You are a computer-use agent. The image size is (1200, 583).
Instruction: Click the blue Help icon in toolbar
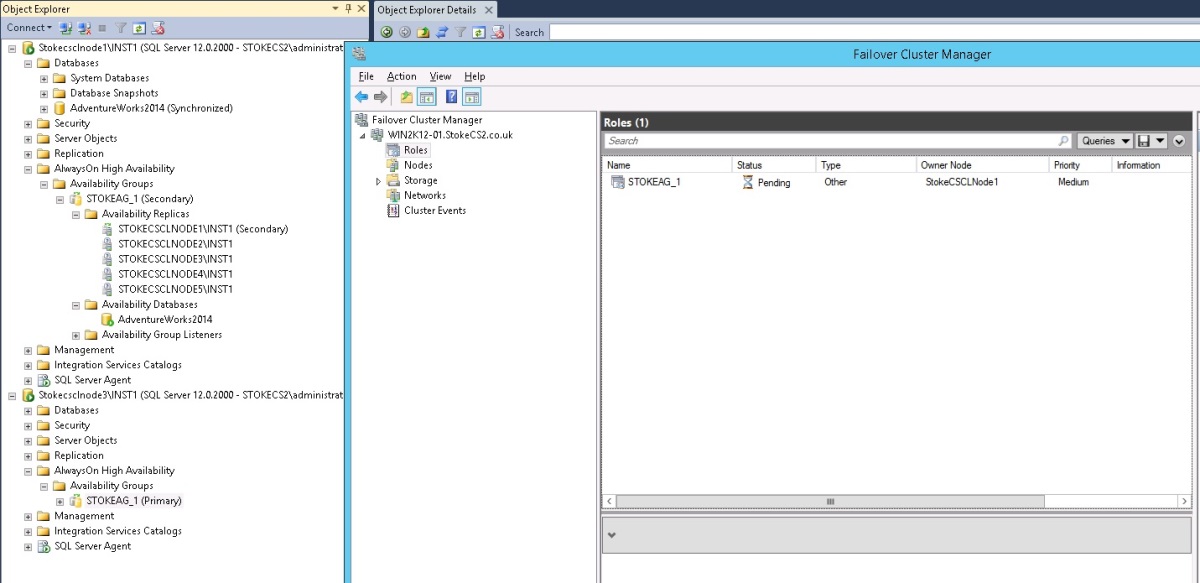tap(451, 97)
